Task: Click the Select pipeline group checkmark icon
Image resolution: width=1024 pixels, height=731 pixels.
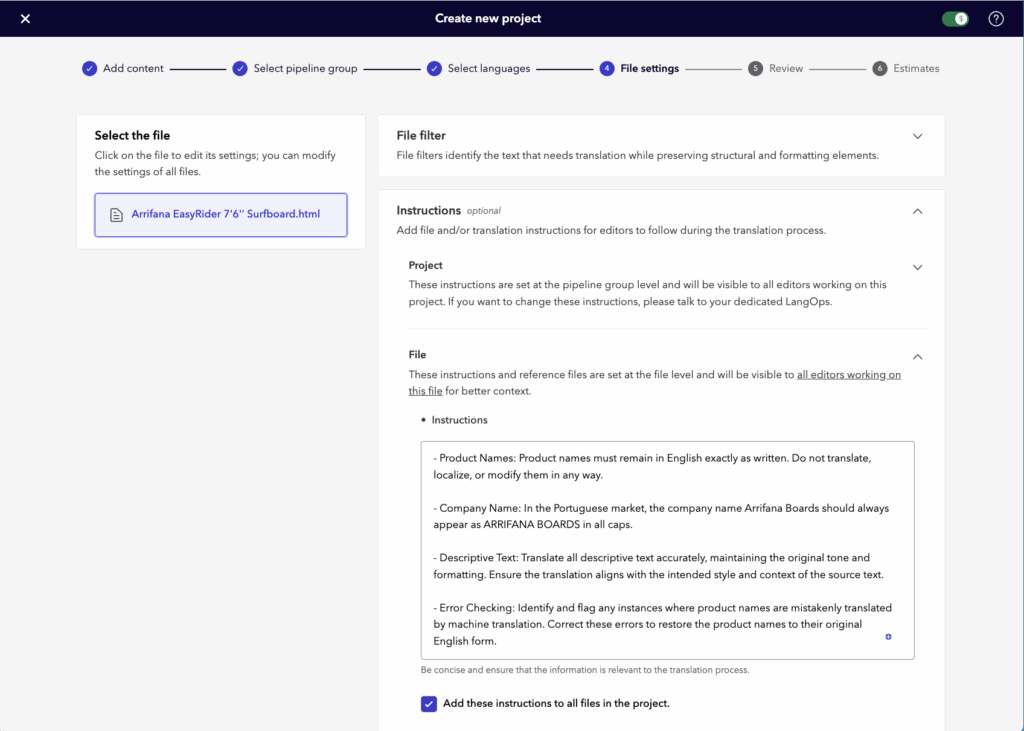Action: [240, 69]
